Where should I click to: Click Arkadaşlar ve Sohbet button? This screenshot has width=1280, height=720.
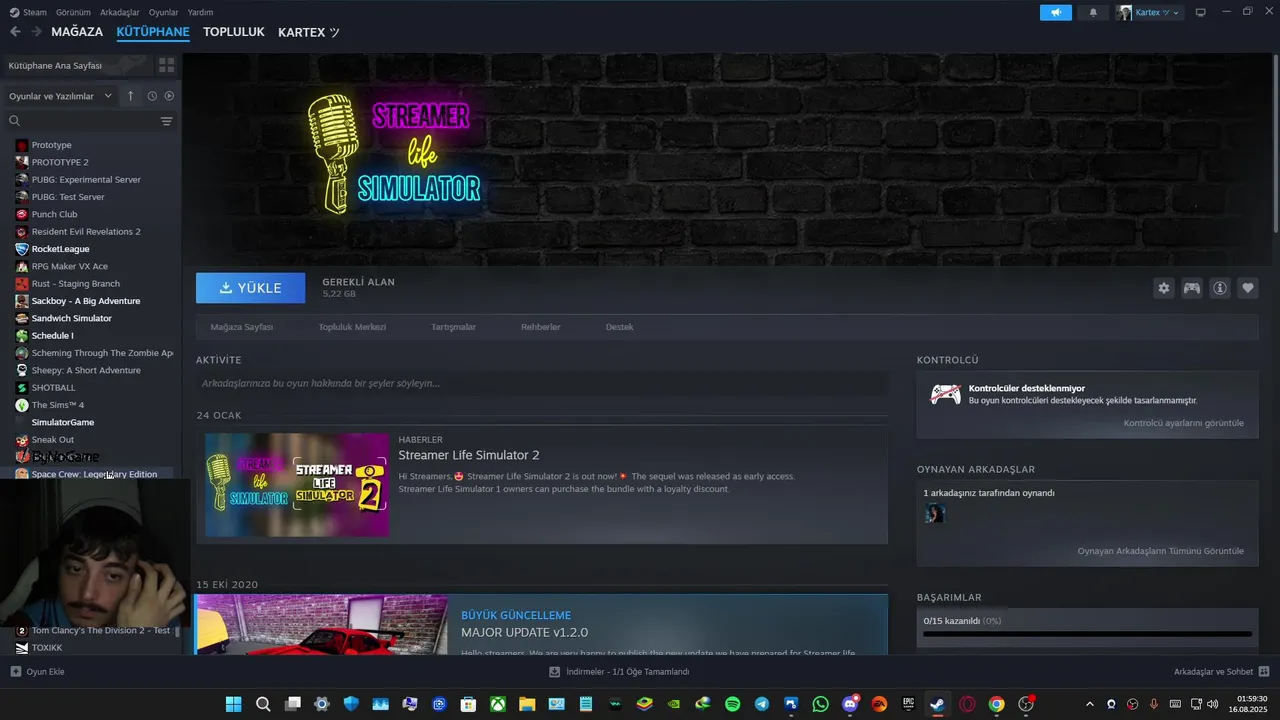tap(1222, 672)
